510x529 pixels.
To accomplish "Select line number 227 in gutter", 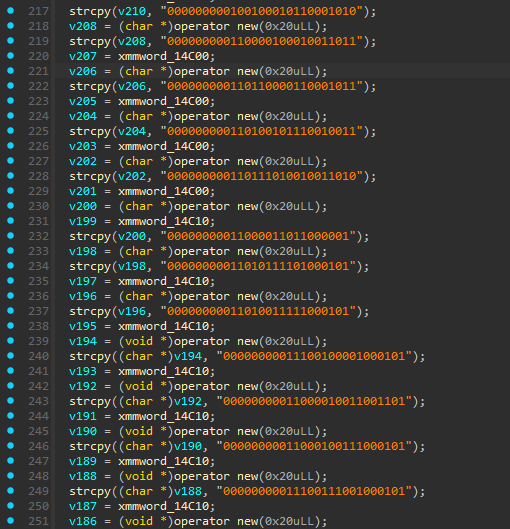I will pos(38,161).
